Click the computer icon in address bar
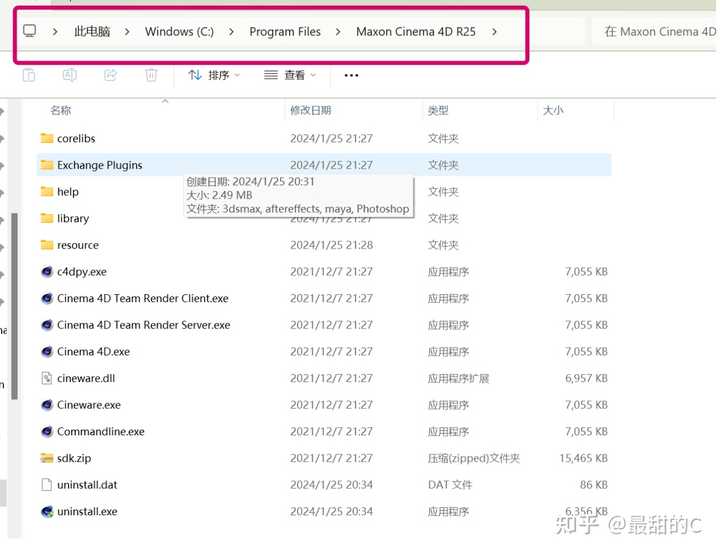 (x=29, y=31)
